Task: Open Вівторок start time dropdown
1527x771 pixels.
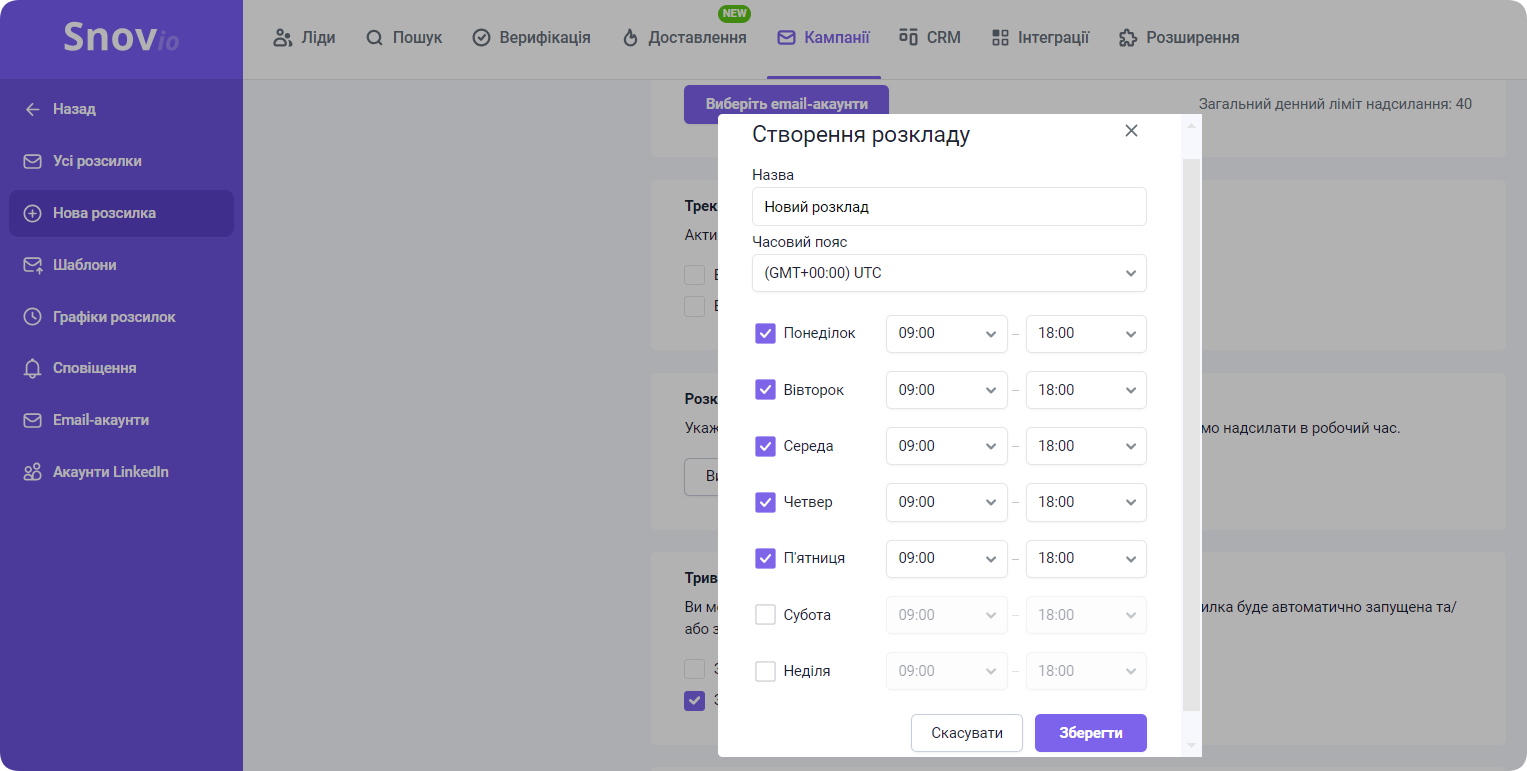Action: tap(947, 390)
